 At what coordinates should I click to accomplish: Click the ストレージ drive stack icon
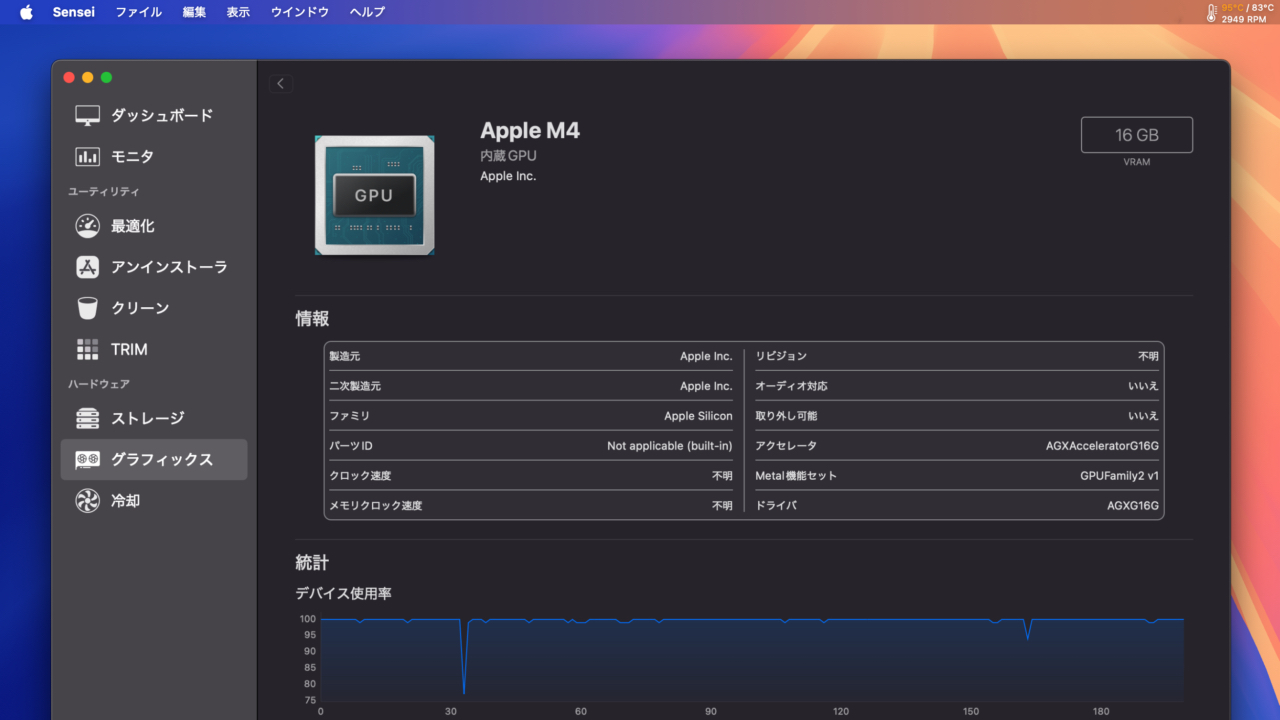pos(88,418)
